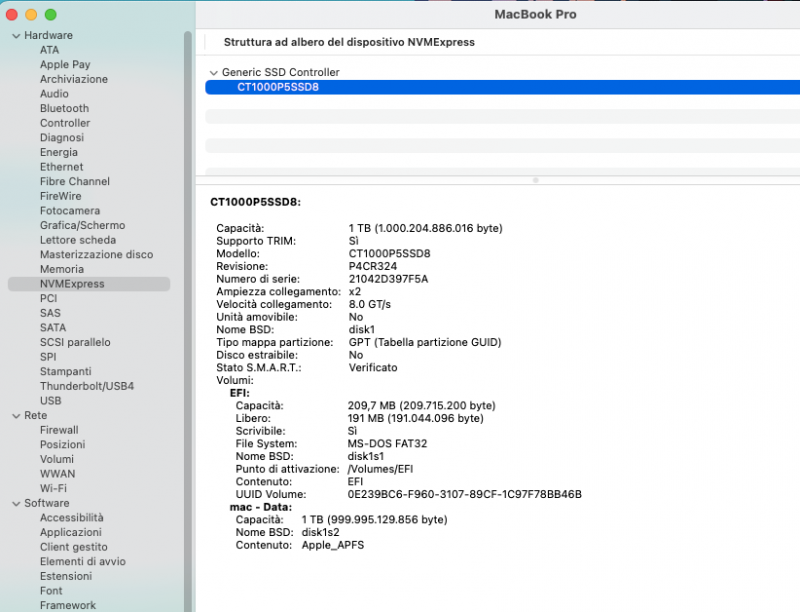
Task: Show Stampanti information
Action: point(62,371)
